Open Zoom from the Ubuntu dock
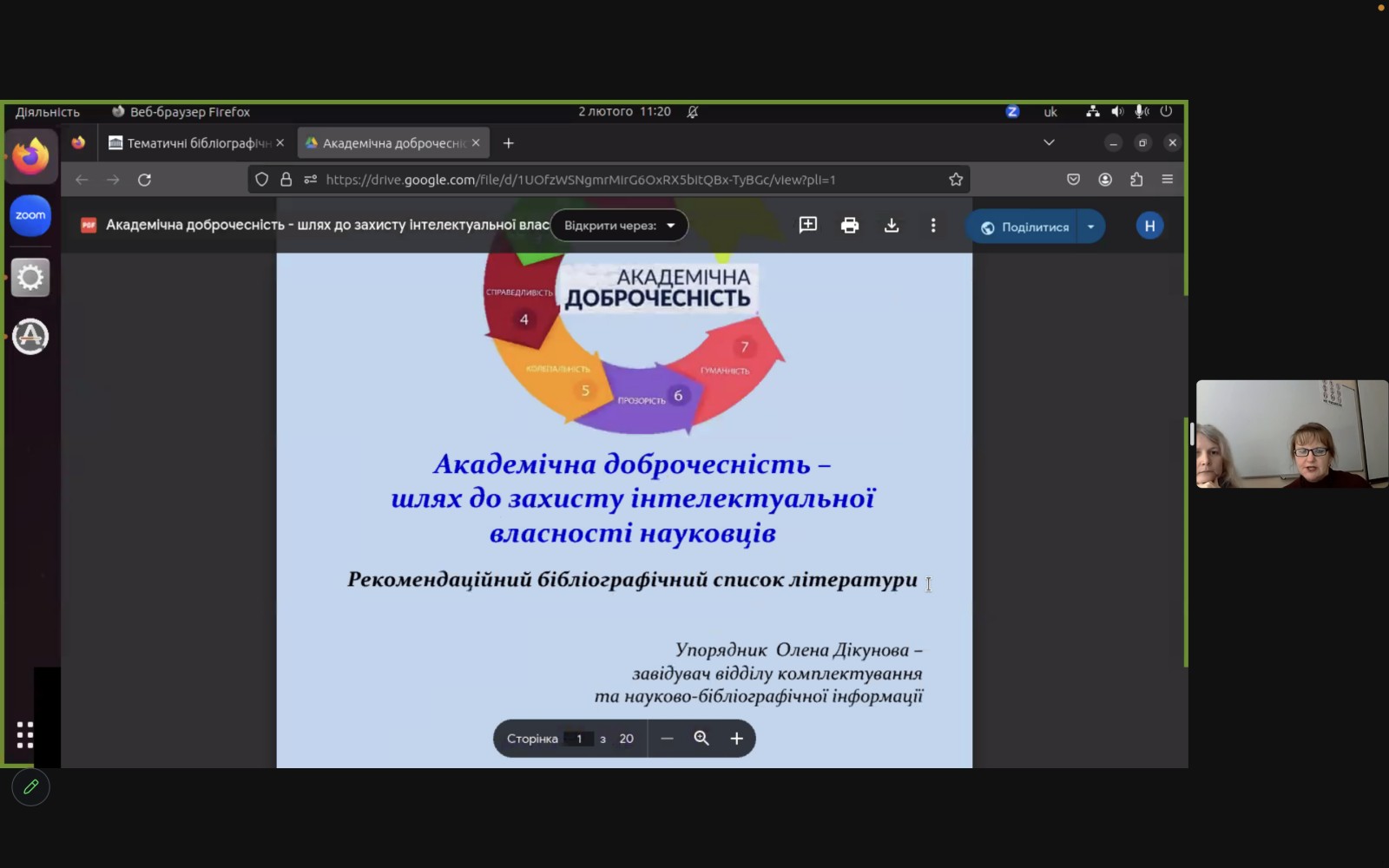1389x868 pixels. click(x=30, y=215)
